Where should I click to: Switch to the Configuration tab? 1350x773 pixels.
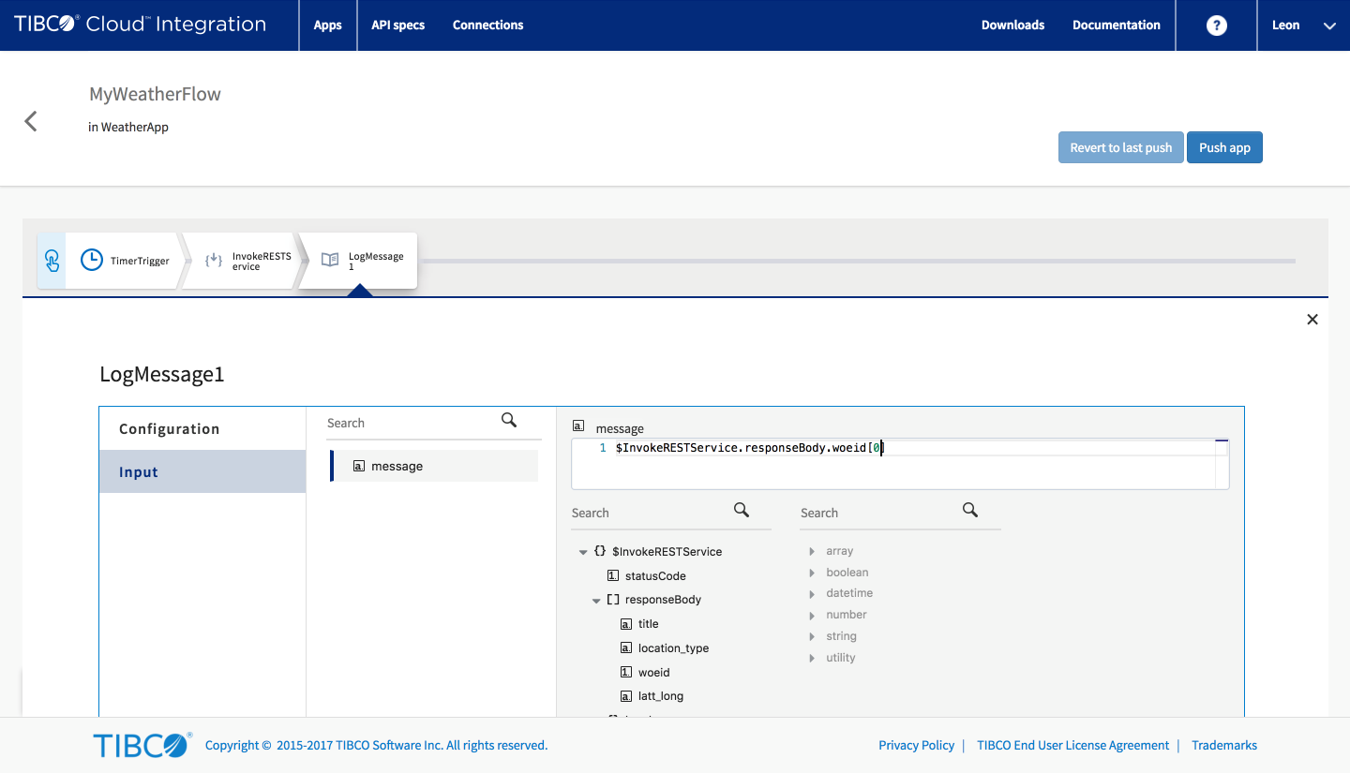169,428
